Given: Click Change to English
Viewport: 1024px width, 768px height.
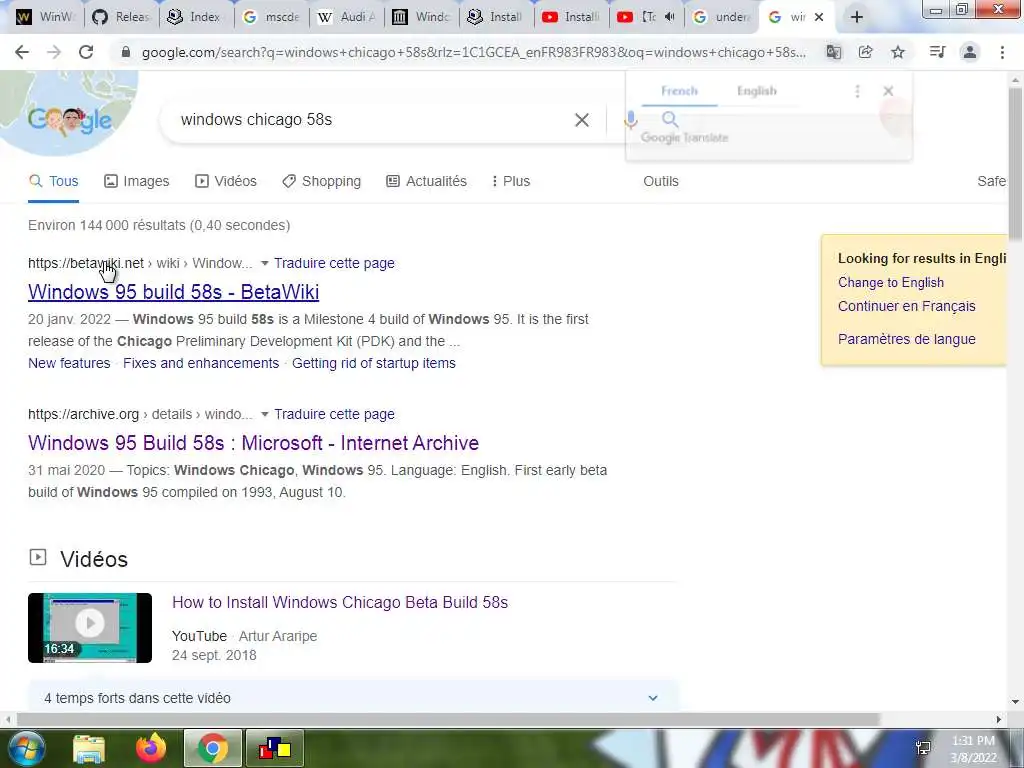Looking at the screenshot, I should pyautogui.click(x=891, y=282).
